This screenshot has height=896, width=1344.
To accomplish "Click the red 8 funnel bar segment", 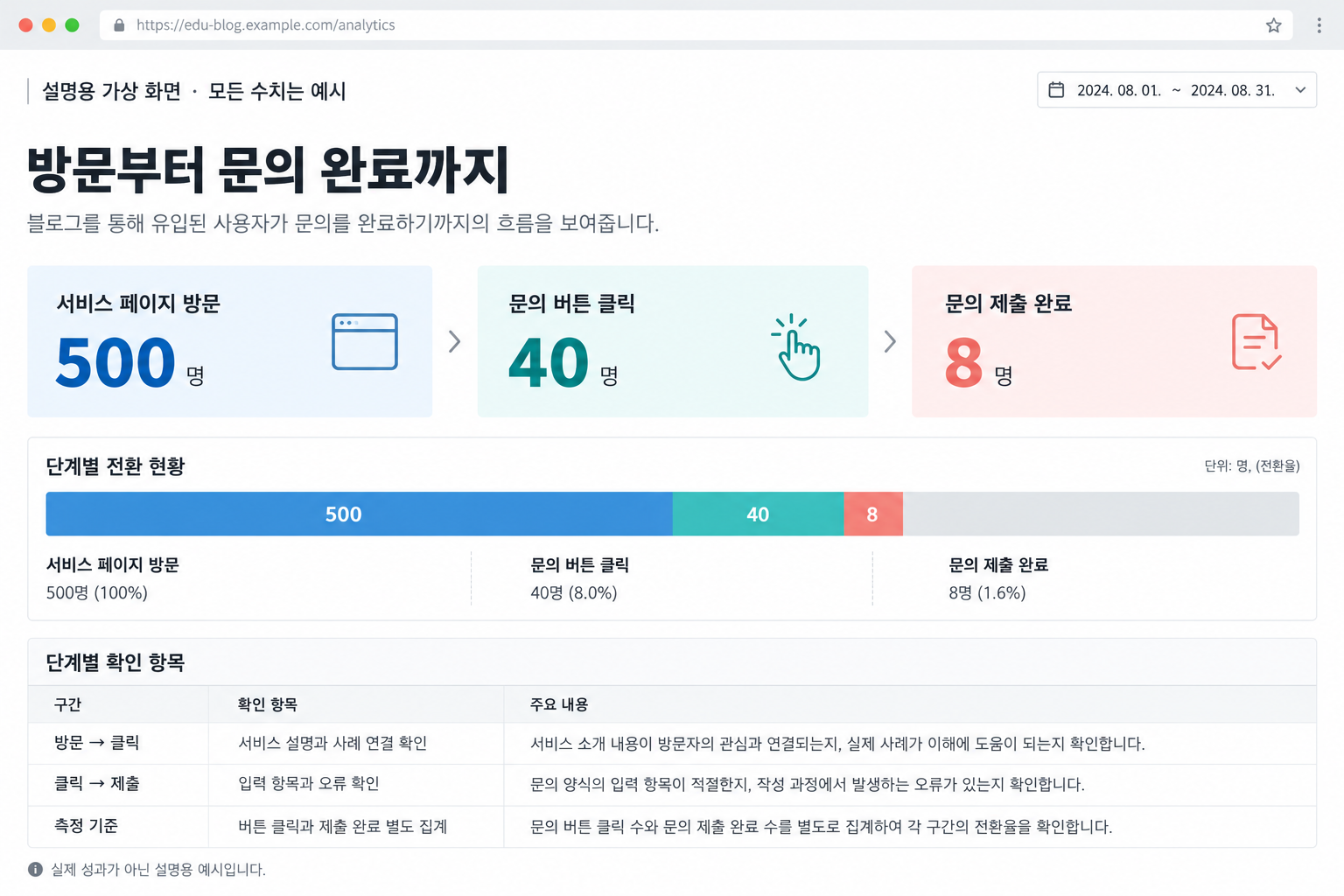I will (x=873, y=514).
